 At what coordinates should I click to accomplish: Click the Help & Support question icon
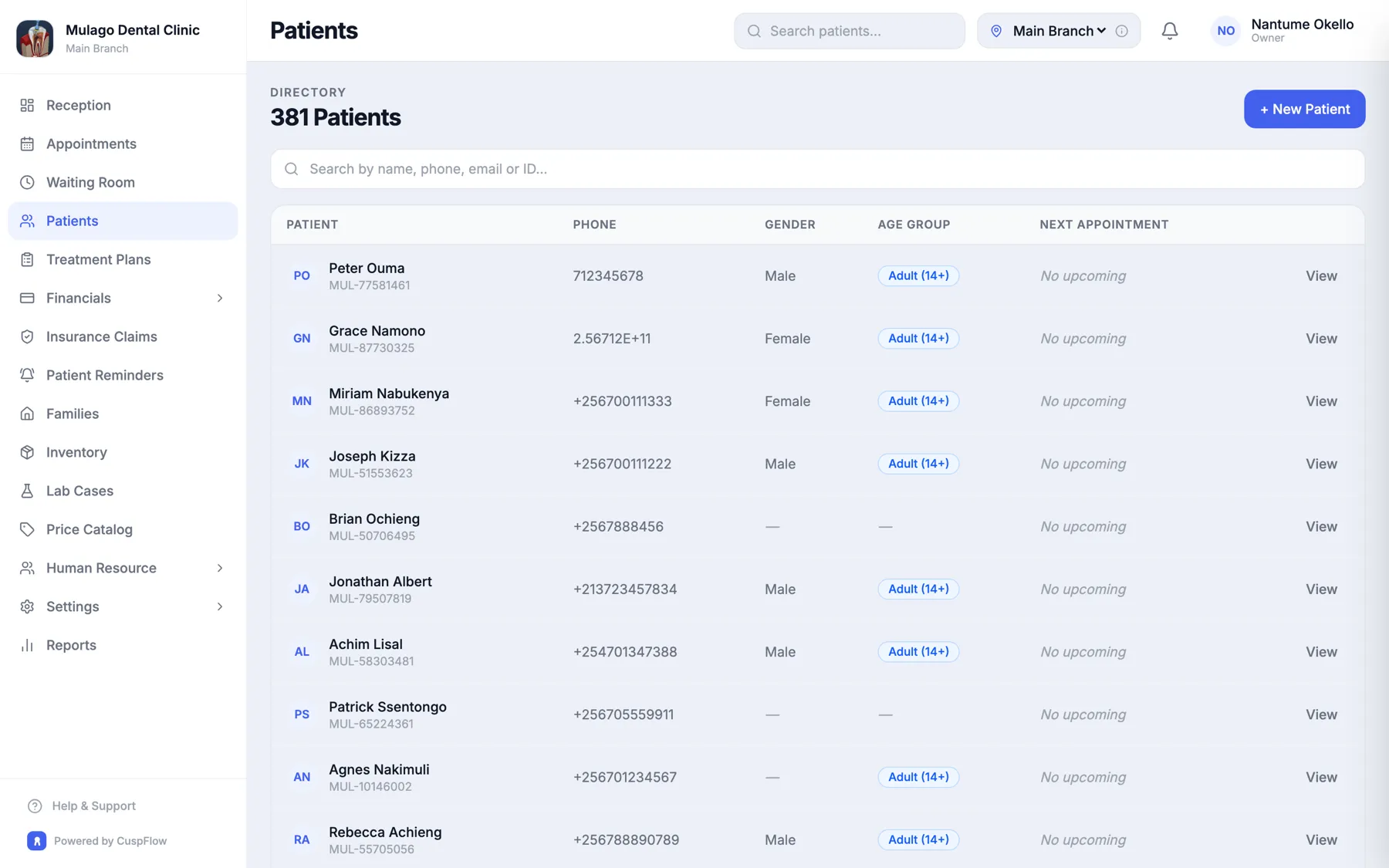(x=35, y=806)
